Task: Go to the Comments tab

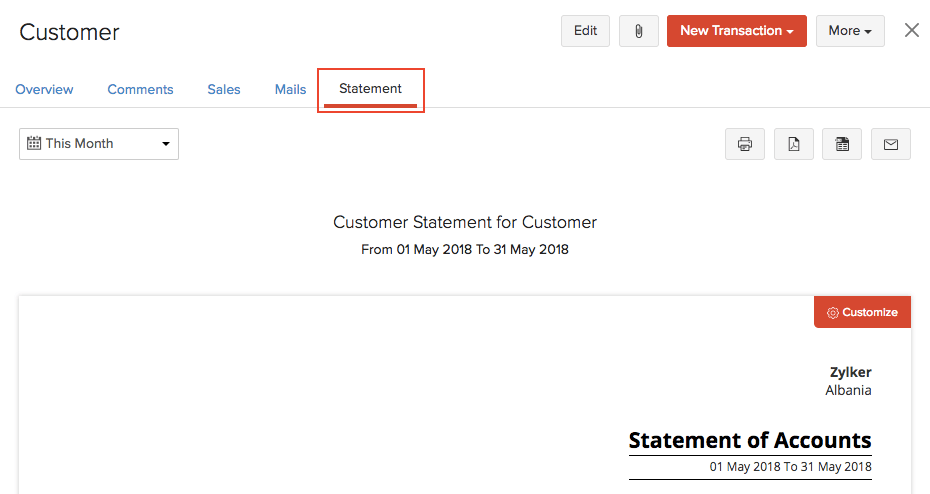Action: [x=140, y=89]
